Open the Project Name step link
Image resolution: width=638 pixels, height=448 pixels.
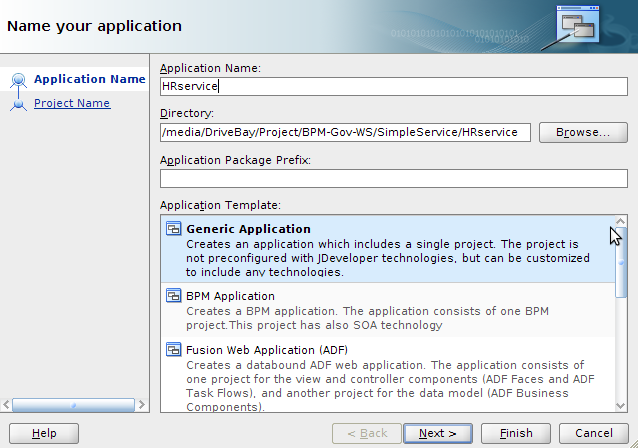[72, 103]
